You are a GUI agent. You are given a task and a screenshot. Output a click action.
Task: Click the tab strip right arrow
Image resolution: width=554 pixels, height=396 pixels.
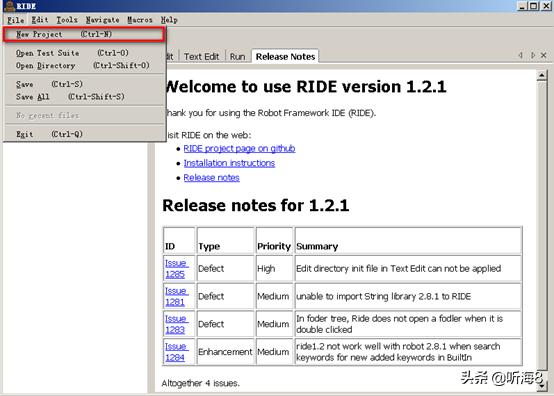click(533, 55)
